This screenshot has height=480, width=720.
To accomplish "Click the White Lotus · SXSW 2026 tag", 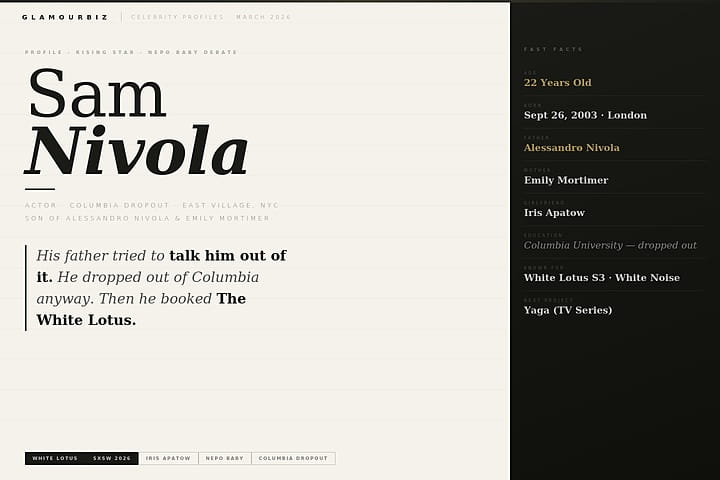I will pyautogui.click(x=81, y=458).
